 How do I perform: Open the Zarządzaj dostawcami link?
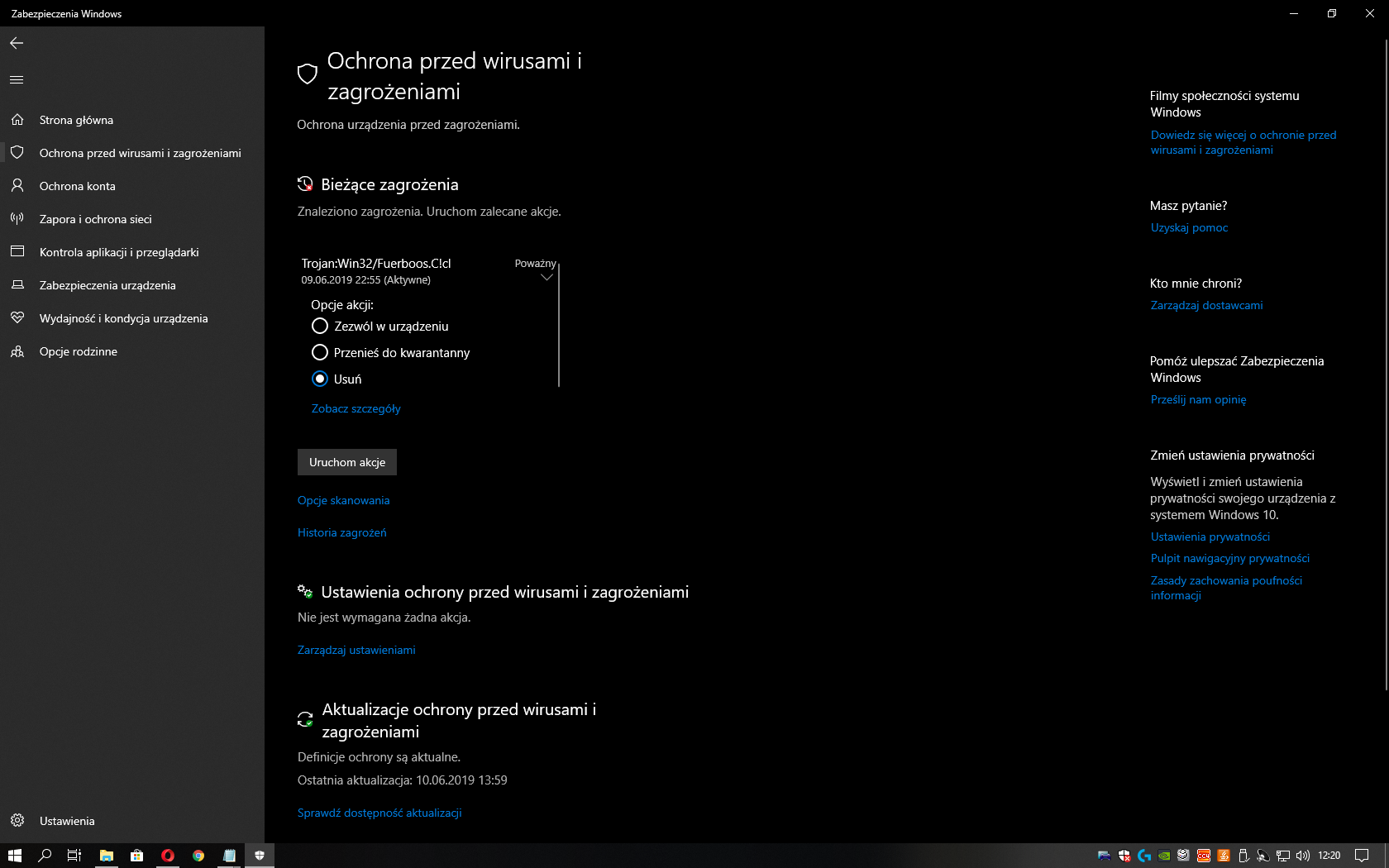coord(1207,305)
